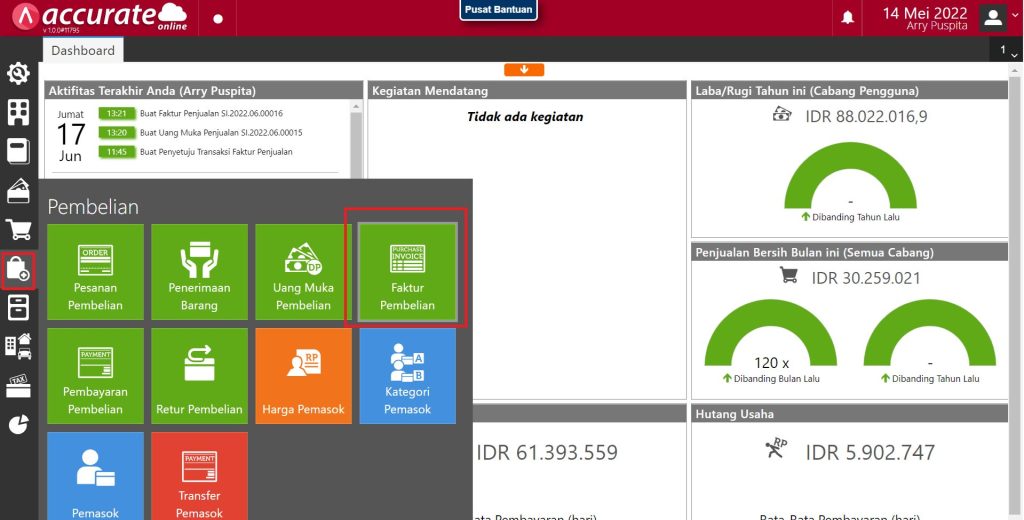The image size is (1024, 520).
Task: Click the Laba/Rugi Tahun ini panel header
Action: click(x=850, y=91)
